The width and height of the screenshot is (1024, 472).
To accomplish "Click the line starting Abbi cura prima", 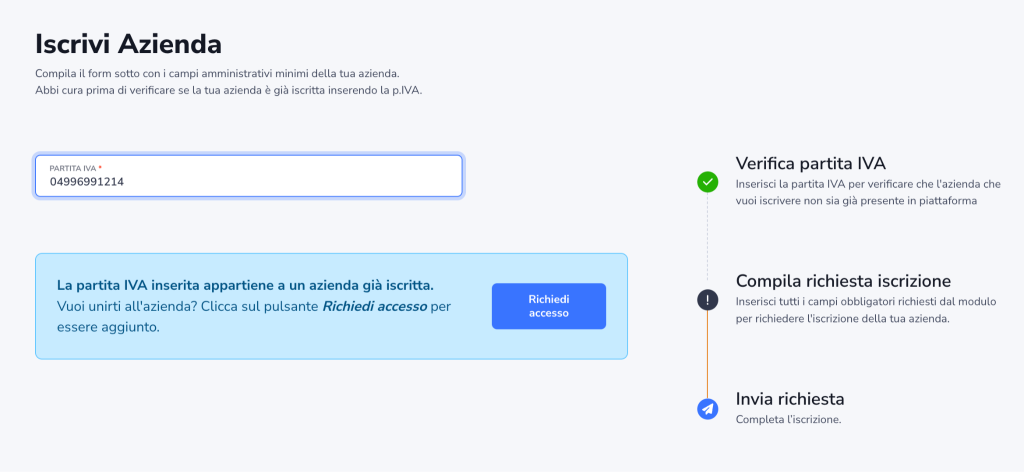I will tap(229, 91).
